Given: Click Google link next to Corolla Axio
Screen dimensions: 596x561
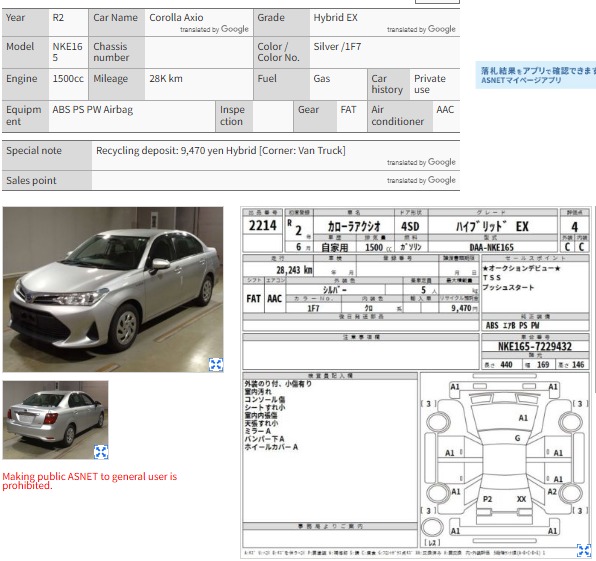Looking at the screenshot, I should [x=235, y=29].
